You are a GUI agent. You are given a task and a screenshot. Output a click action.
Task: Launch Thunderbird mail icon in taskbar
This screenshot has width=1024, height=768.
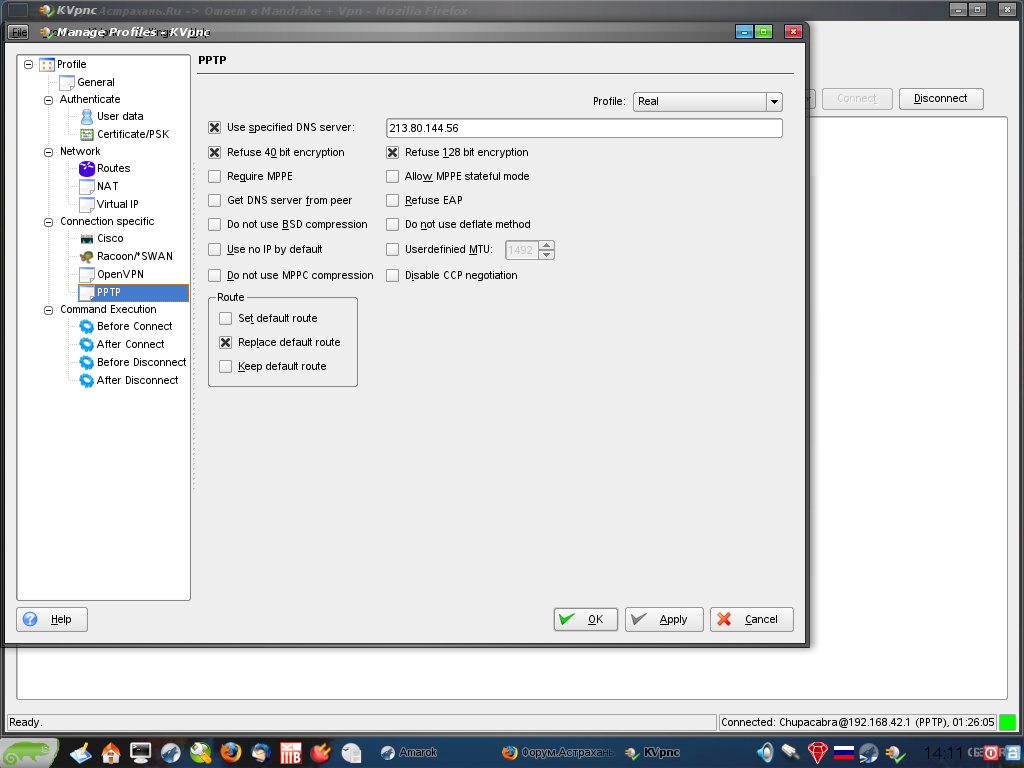click(x=261, y=753)
